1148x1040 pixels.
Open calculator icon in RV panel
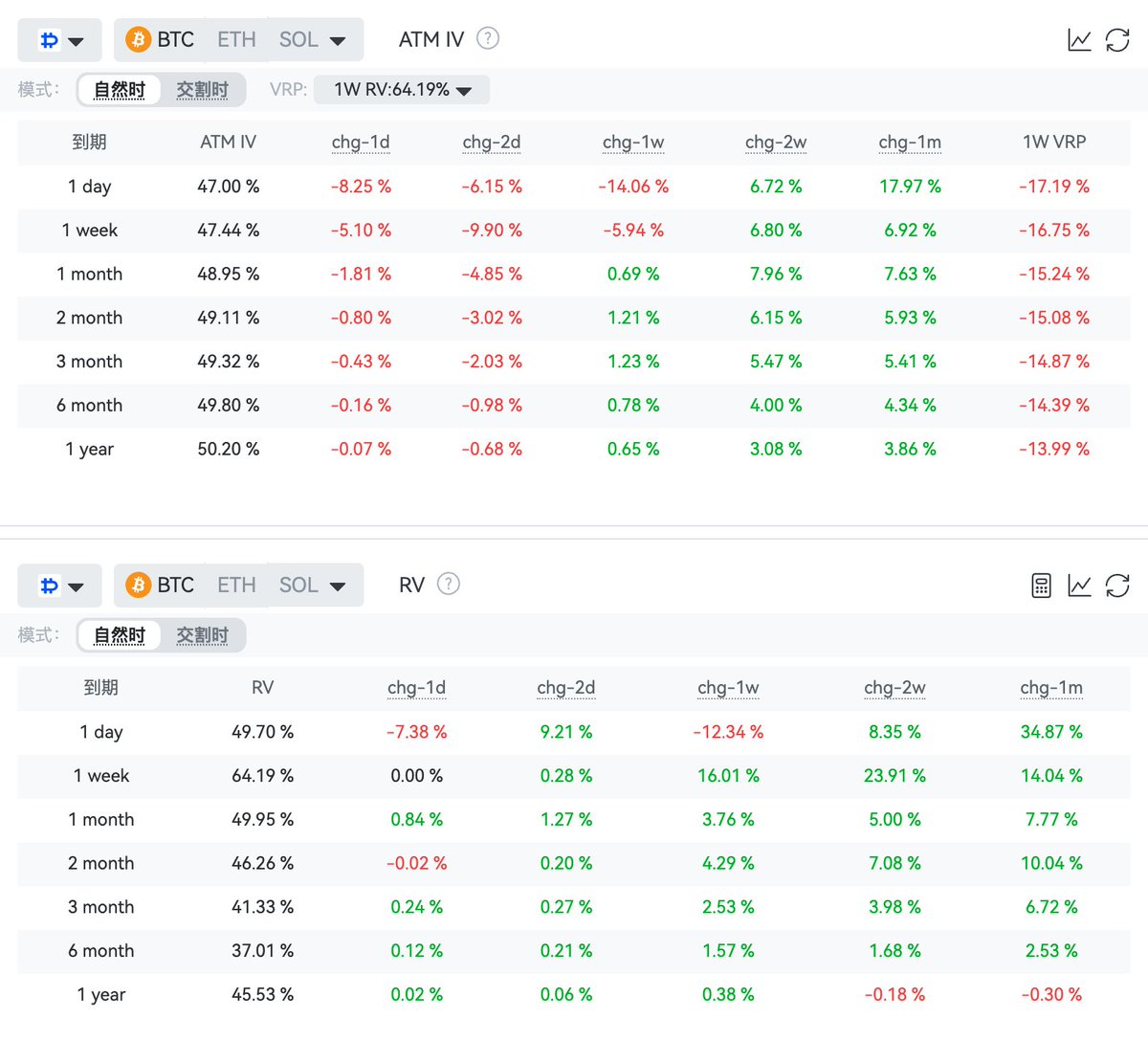[1042, 586]
